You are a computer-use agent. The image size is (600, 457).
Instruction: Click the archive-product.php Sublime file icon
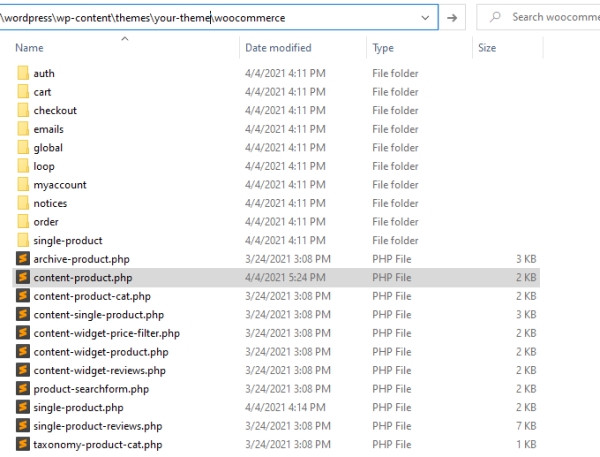click(23, 259)
